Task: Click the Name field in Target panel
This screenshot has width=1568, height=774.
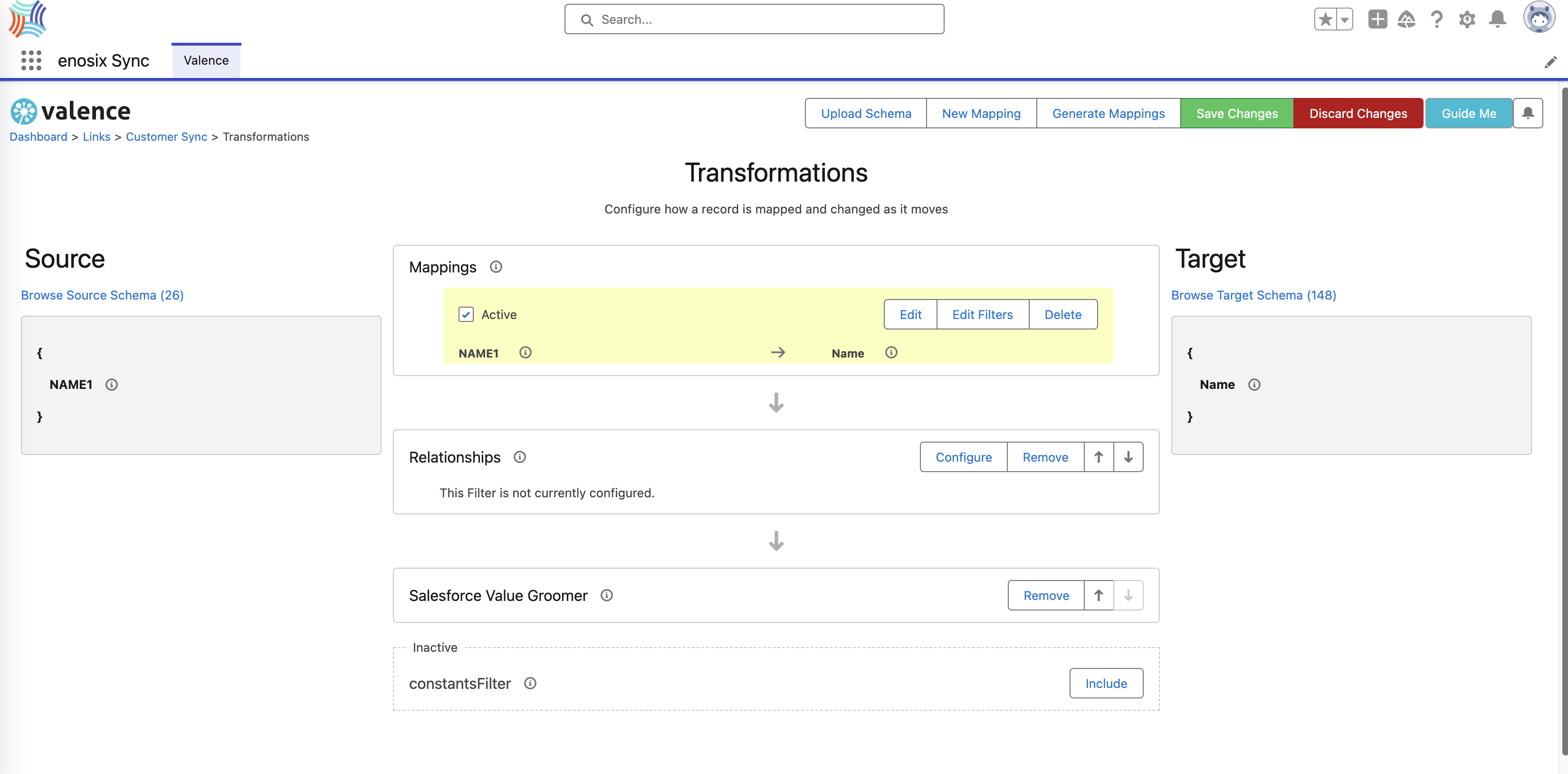Action: [x=1217, y=384]
